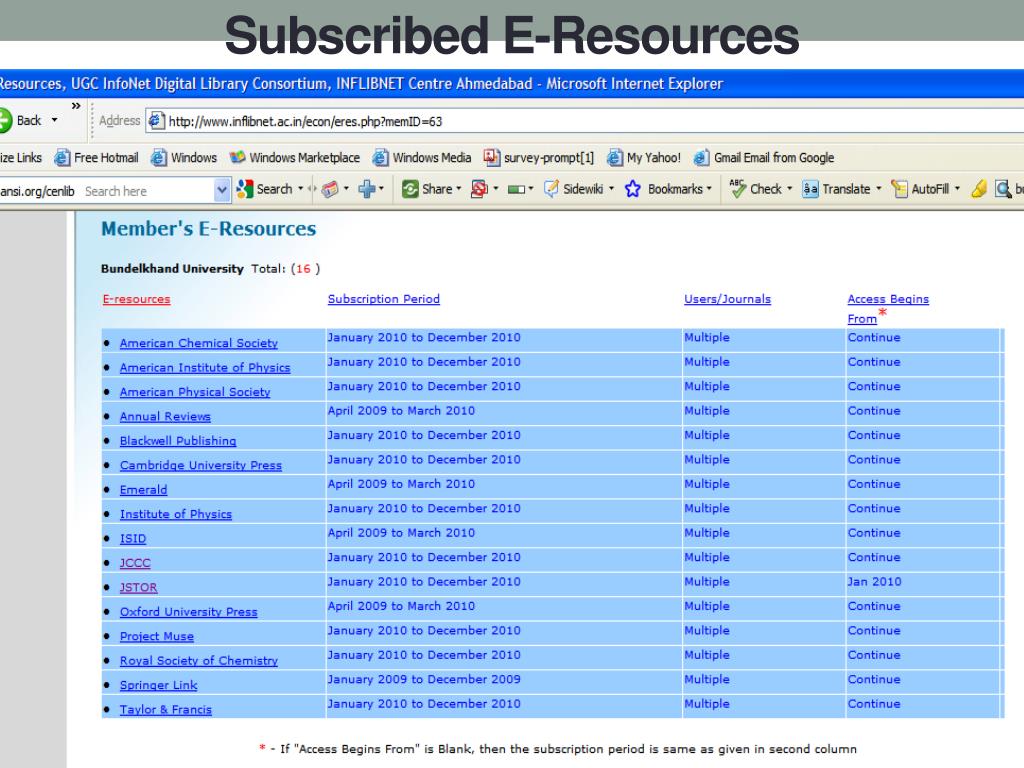1024x768 pixels.
Task: Open Blackwell Publishing link
Action: (178, 441)
